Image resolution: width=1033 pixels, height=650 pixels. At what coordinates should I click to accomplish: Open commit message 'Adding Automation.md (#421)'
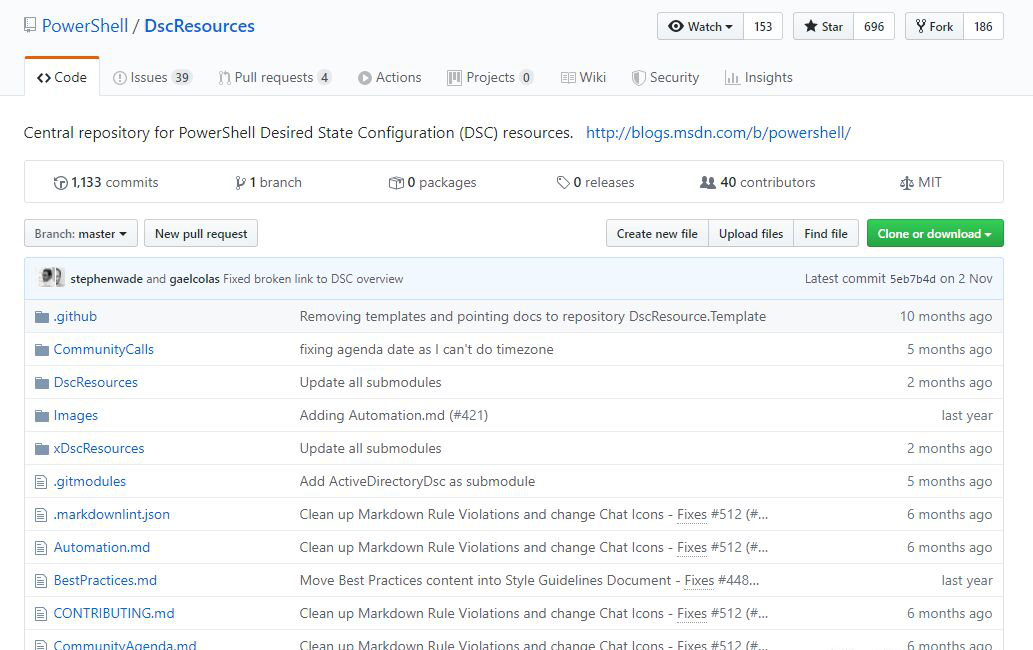coord(394,416)
